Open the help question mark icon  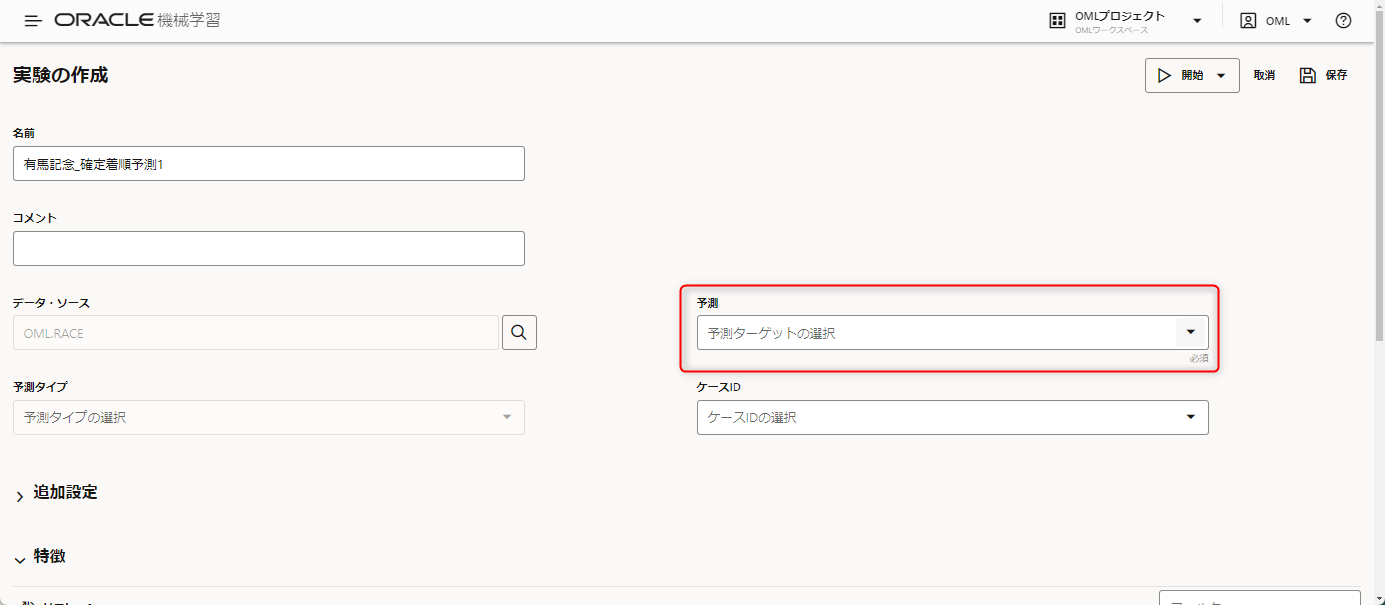point(1343,21)
